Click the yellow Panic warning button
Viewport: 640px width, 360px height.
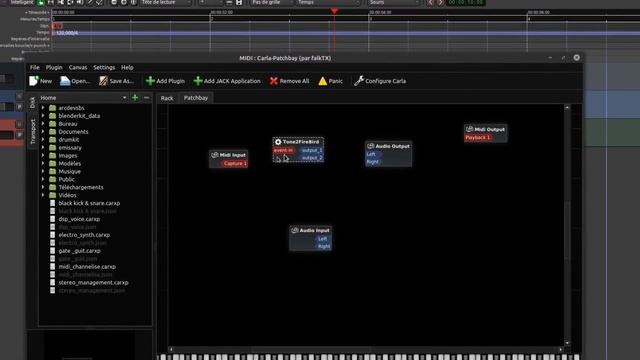(x=331, y=81)
